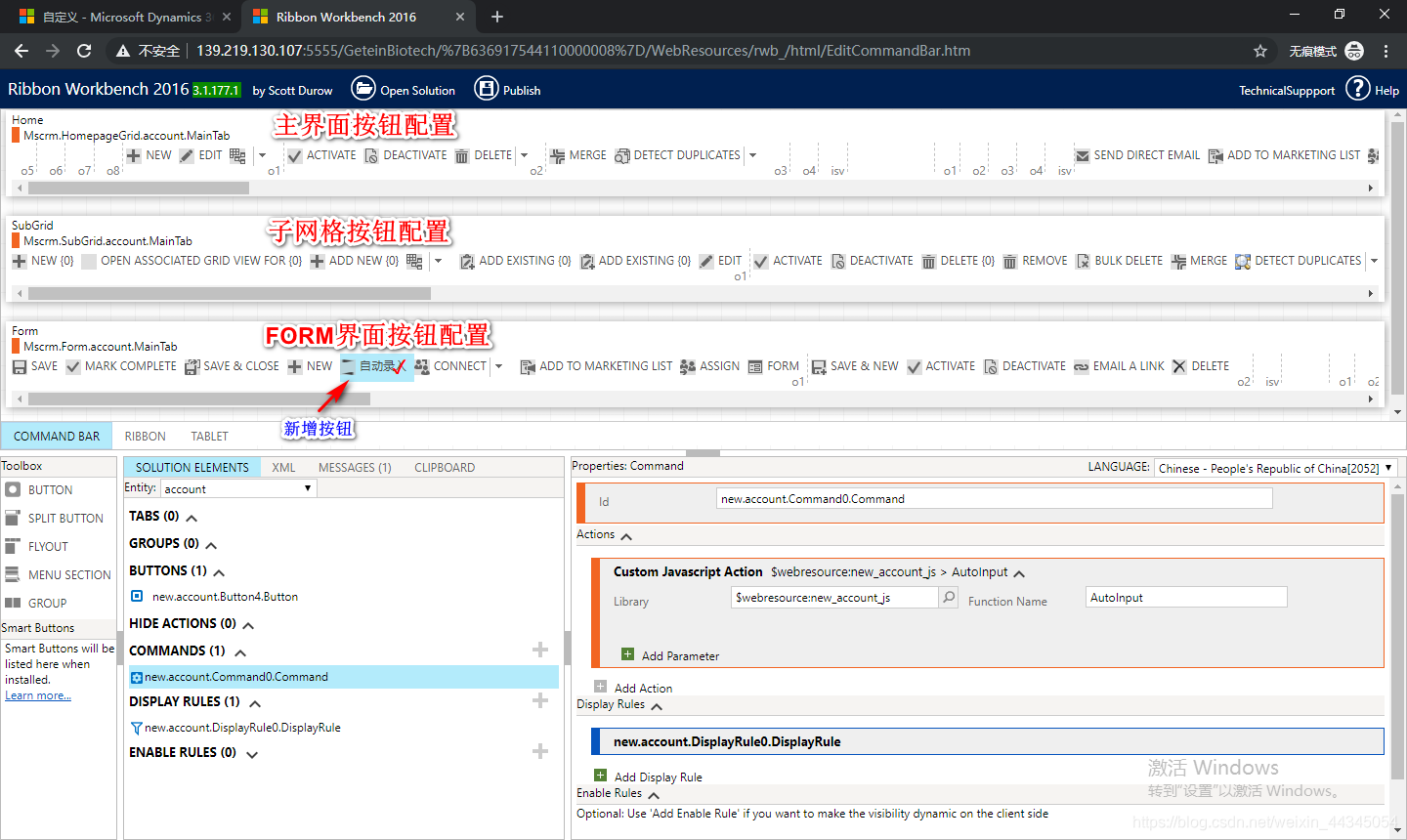Switch to the RIBBON tab

click(x=146, y=437)
